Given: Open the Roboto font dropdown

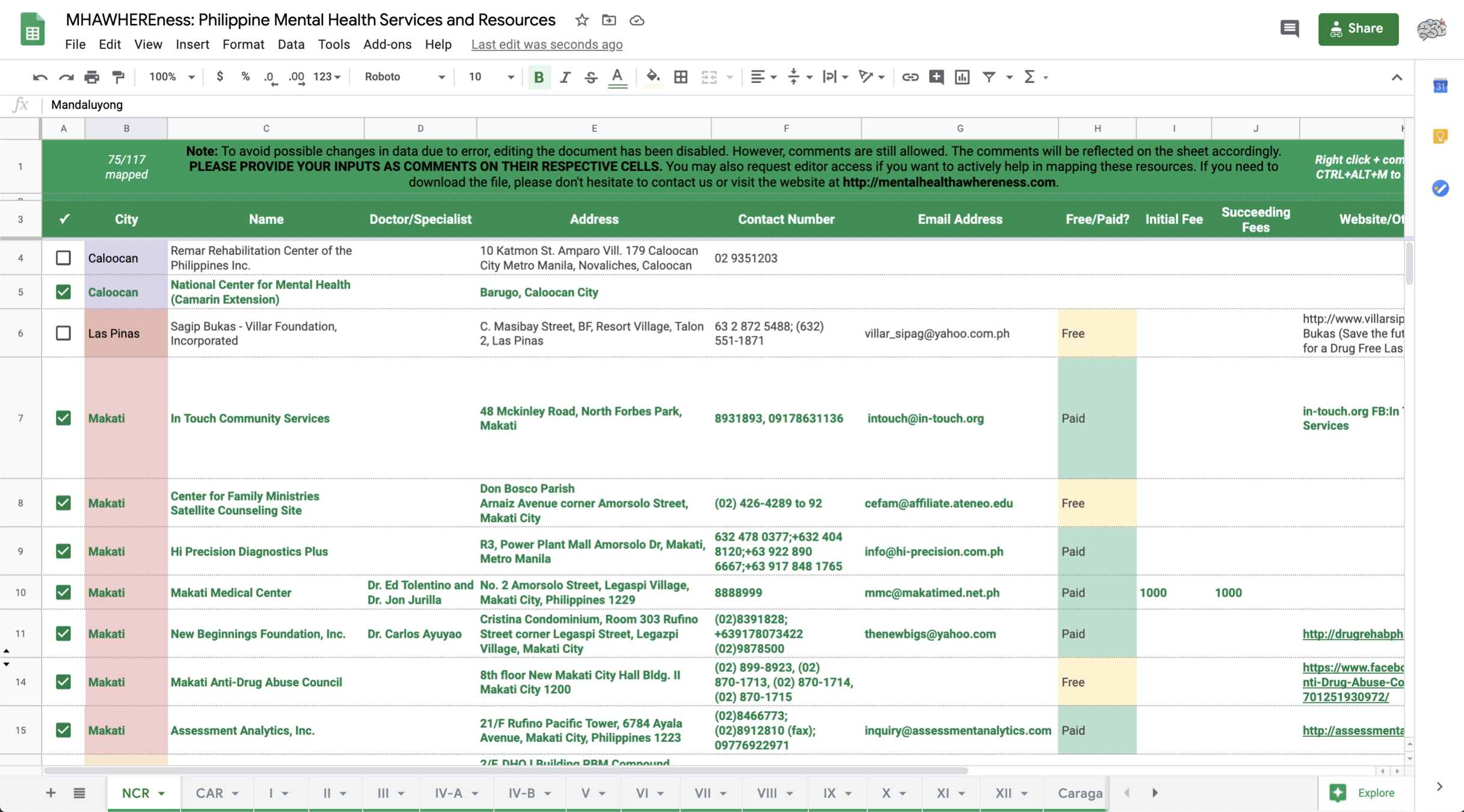Looking at the screenshot, I should click(404, 77).
